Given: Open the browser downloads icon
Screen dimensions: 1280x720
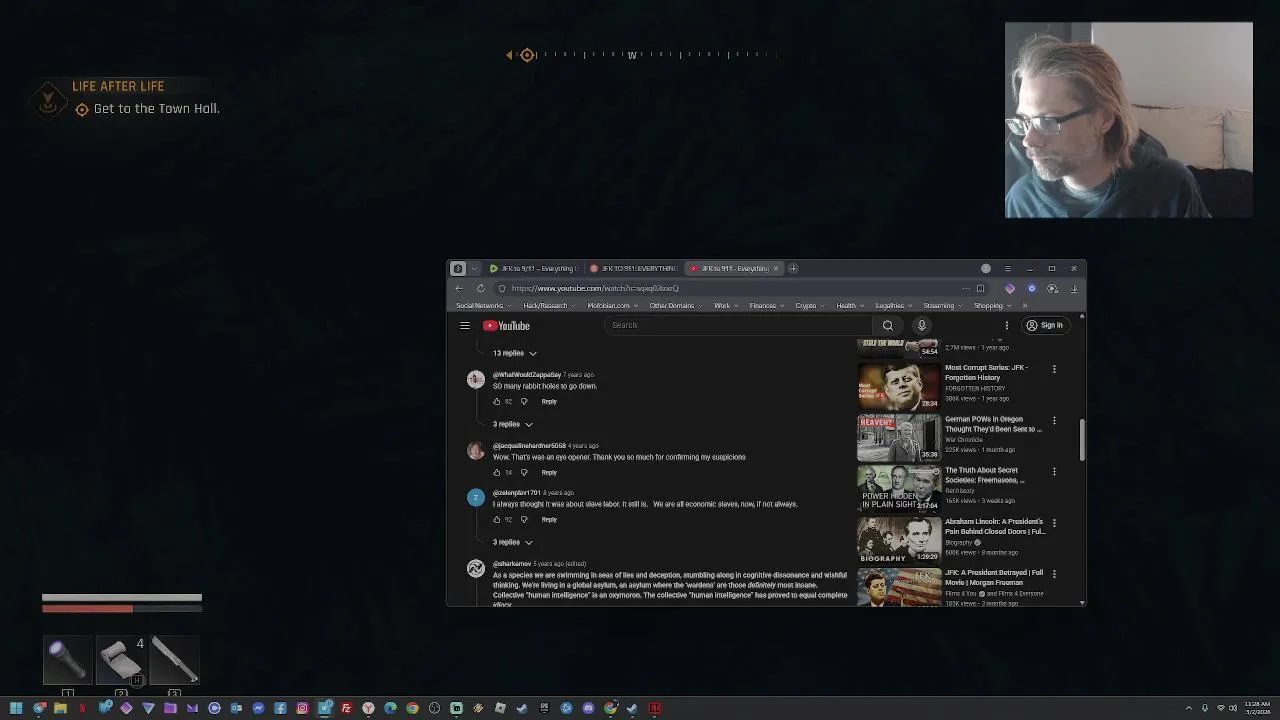Looking at the screenshot, I should 1074,288.
